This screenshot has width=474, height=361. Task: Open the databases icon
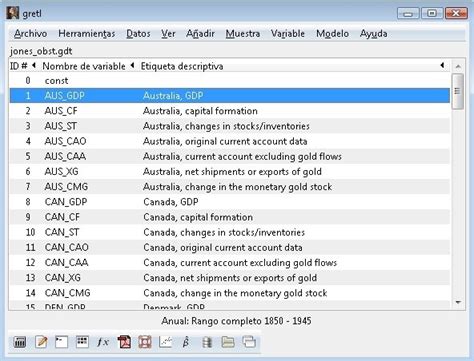click(207, 342)
